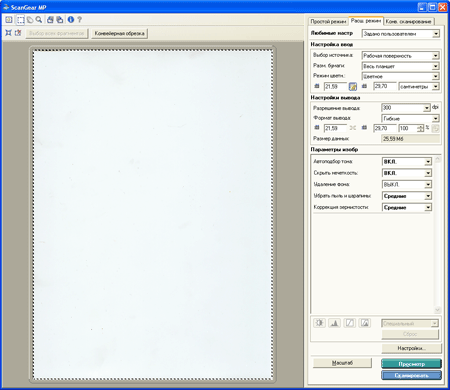Click the blue Сканировать scan button
The height and width of the screenshot is (390, 450).
click(x=411, y=376)
